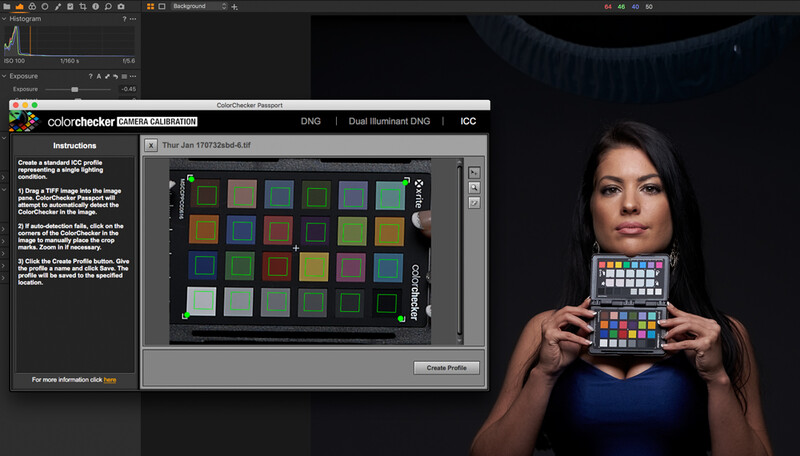Apply auto adjust A in Exposure panel
This screenshot has height=456, width=800.
point(99,77)
